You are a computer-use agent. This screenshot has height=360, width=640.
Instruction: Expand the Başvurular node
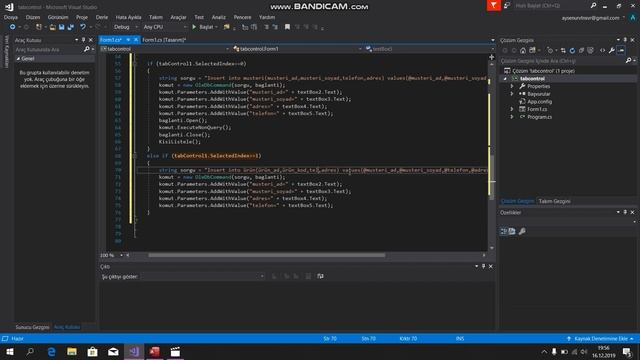(x=512, y=94)
